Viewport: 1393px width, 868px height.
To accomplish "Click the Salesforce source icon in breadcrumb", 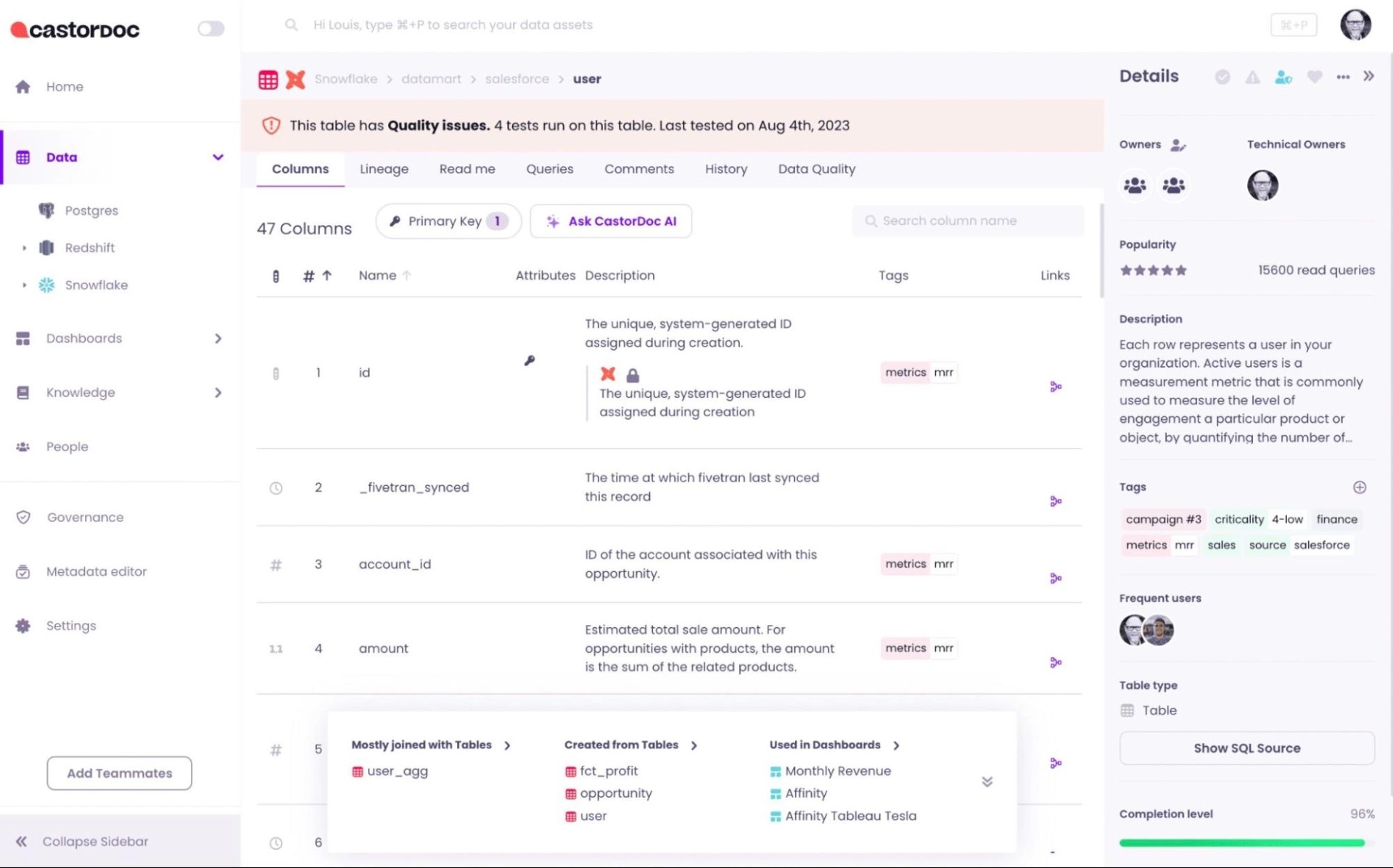I will 295,80.
